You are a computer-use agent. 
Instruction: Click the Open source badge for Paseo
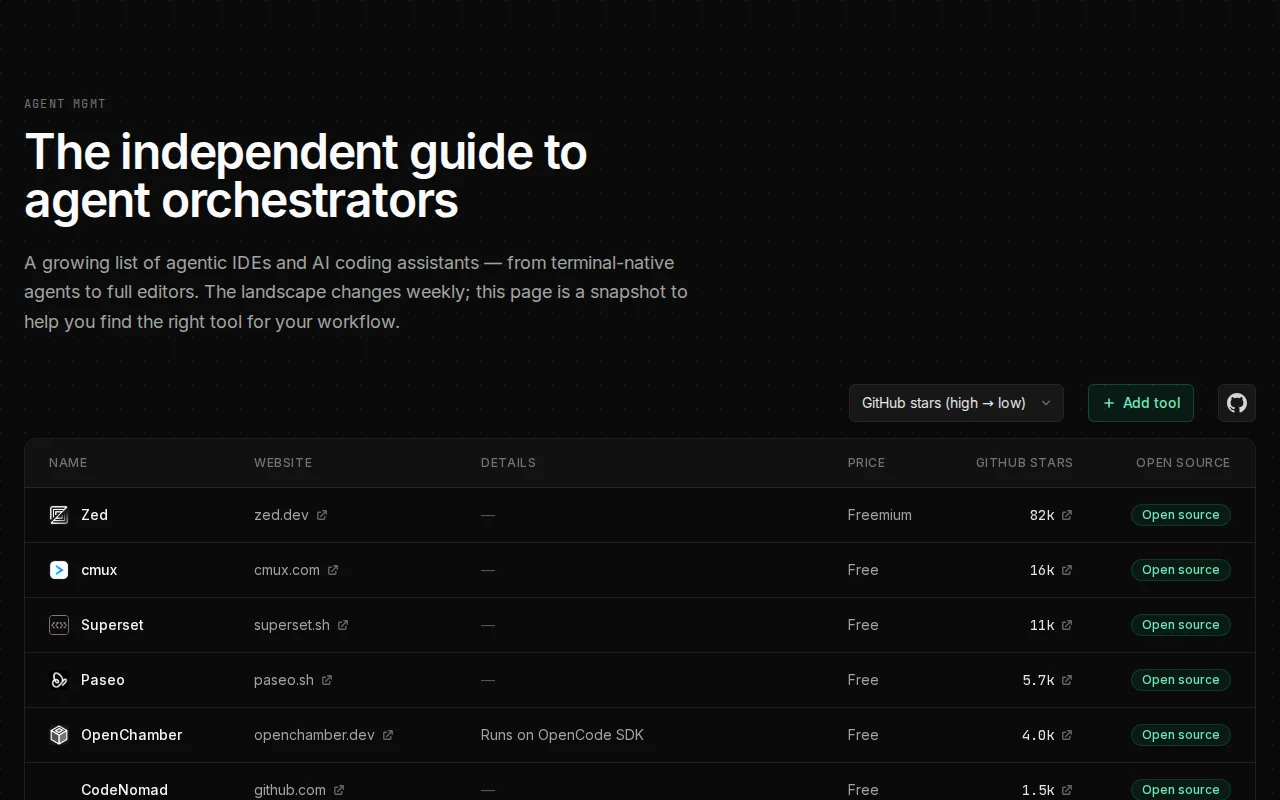tap(1181, 680)
